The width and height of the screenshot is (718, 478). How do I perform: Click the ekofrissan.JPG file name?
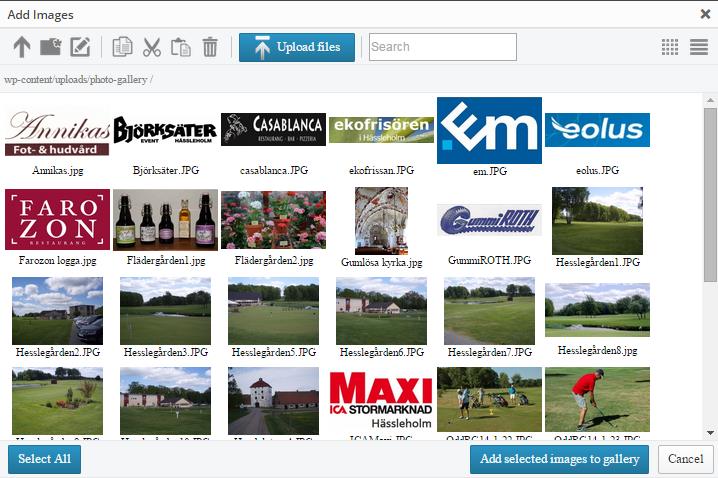[381, 171]
